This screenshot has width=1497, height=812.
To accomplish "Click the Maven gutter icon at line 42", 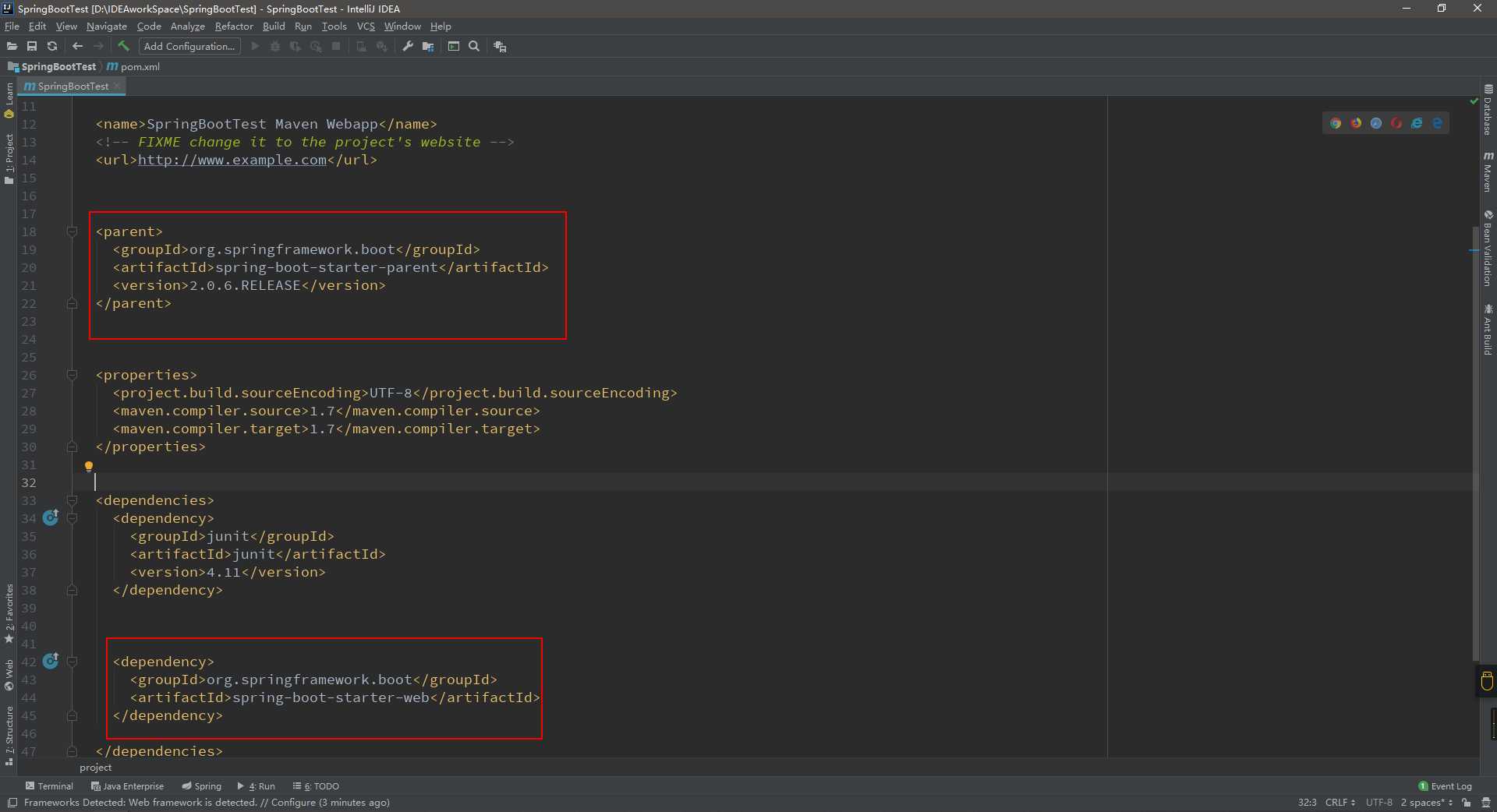I will (x=51, y=660).
